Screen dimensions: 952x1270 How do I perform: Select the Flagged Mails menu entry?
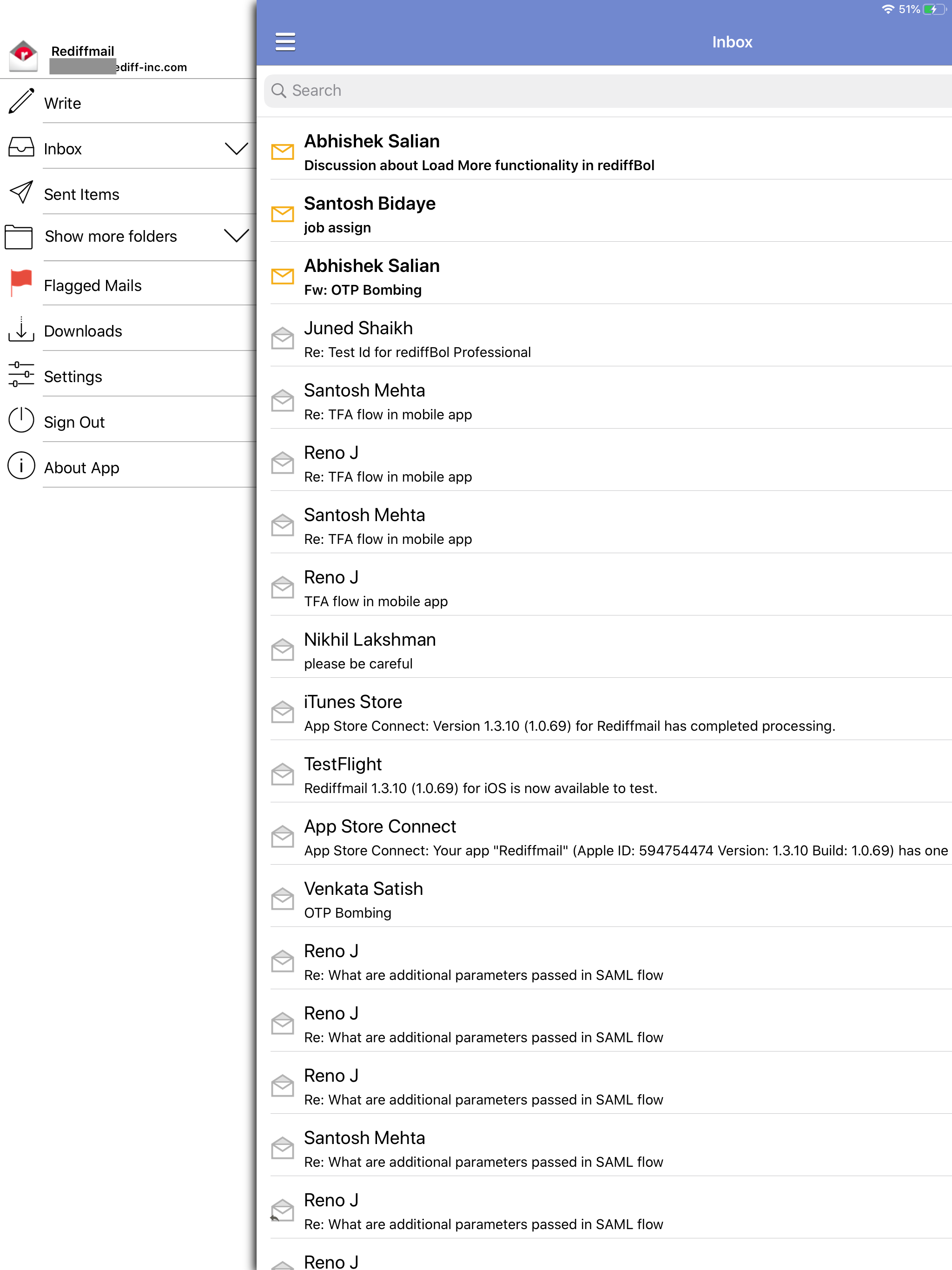93,286
